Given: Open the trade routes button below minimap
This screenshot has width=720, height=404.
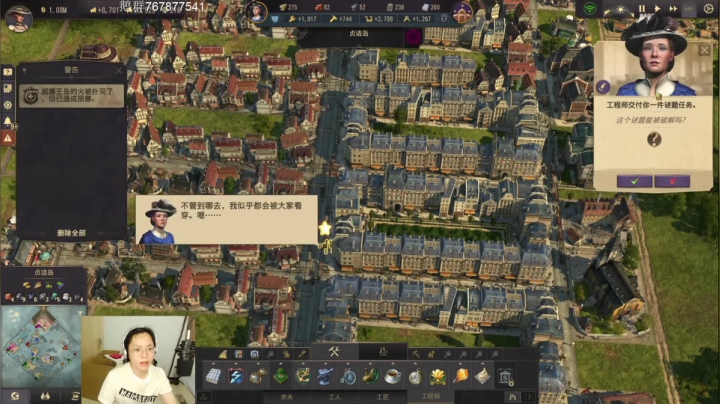Looking at the screenshot, I should pos(74,396).
